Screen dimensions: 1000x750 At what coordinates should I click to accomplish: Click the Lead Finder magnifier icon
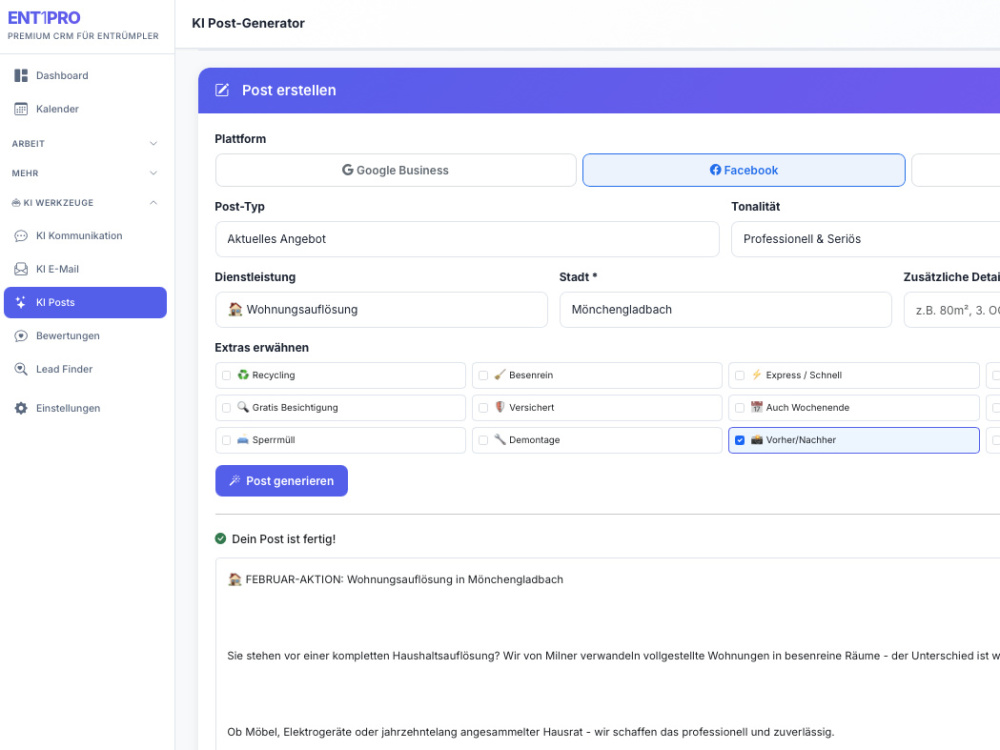[21, 369]
